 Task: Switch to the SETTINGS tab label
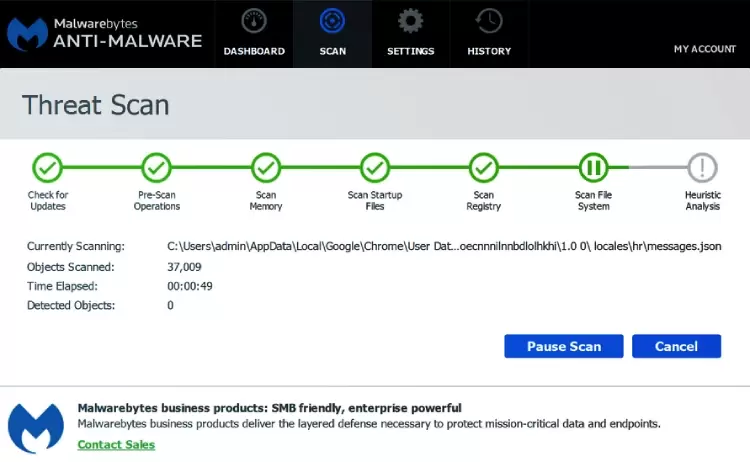[x=410, y=51]
